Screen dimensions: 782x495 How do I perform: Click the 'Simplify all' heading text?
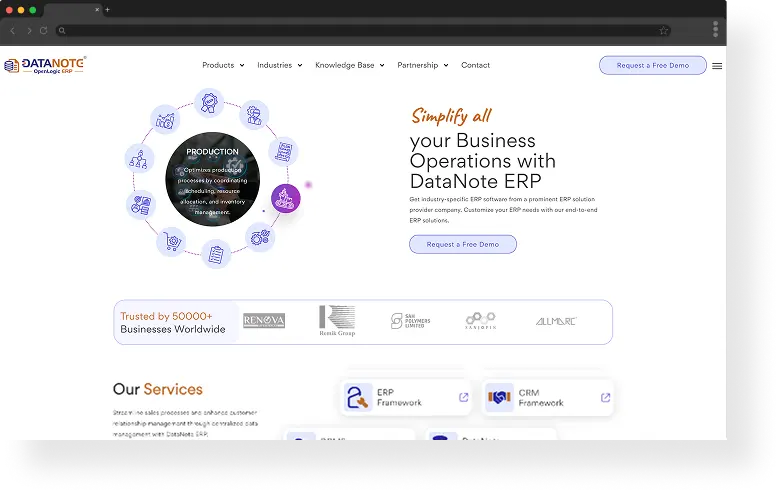(x=451, y=116)
